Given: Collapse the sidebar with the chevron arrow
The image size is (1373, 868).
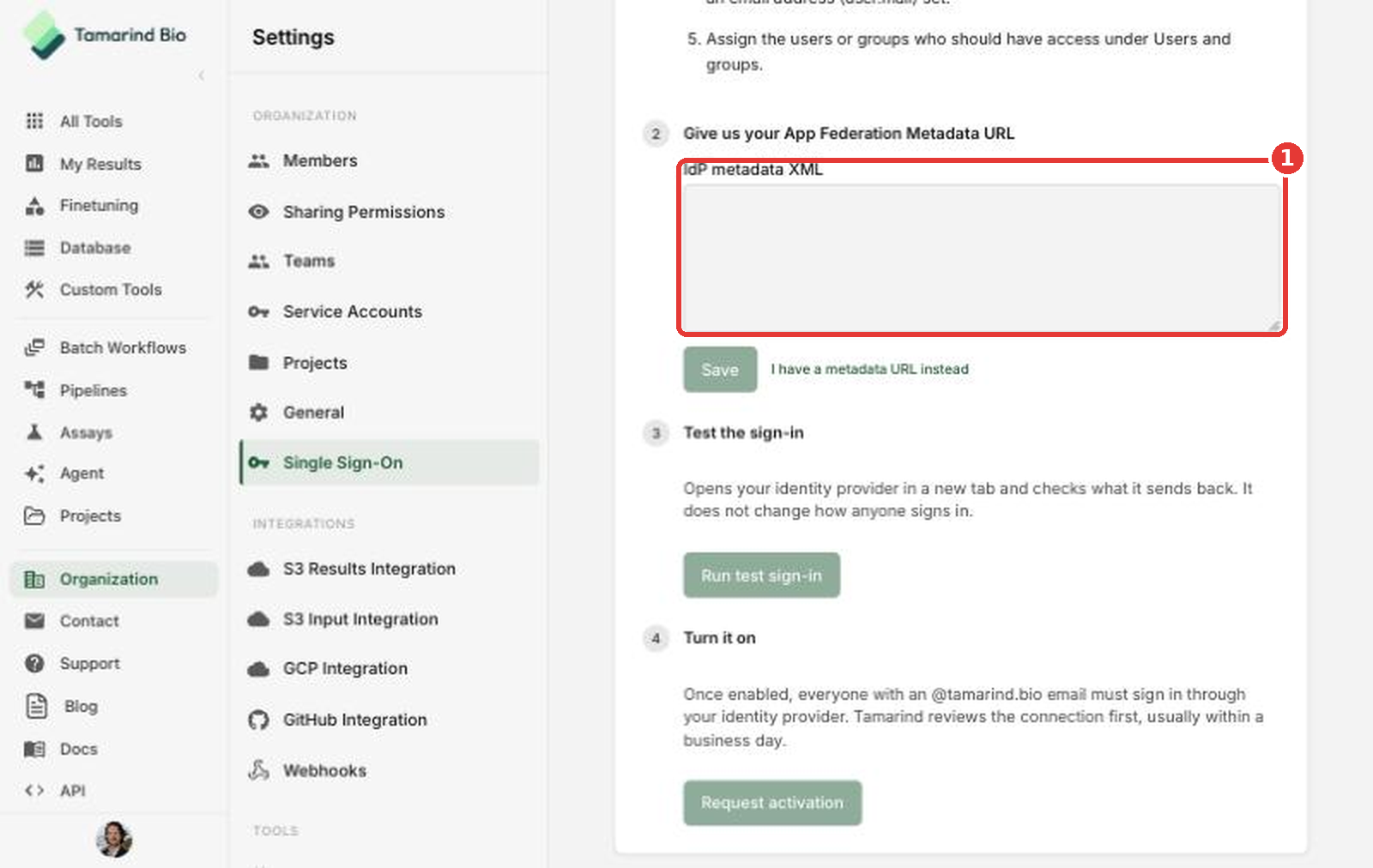Looking at the screenshot, I should click(x=202, y=75).
